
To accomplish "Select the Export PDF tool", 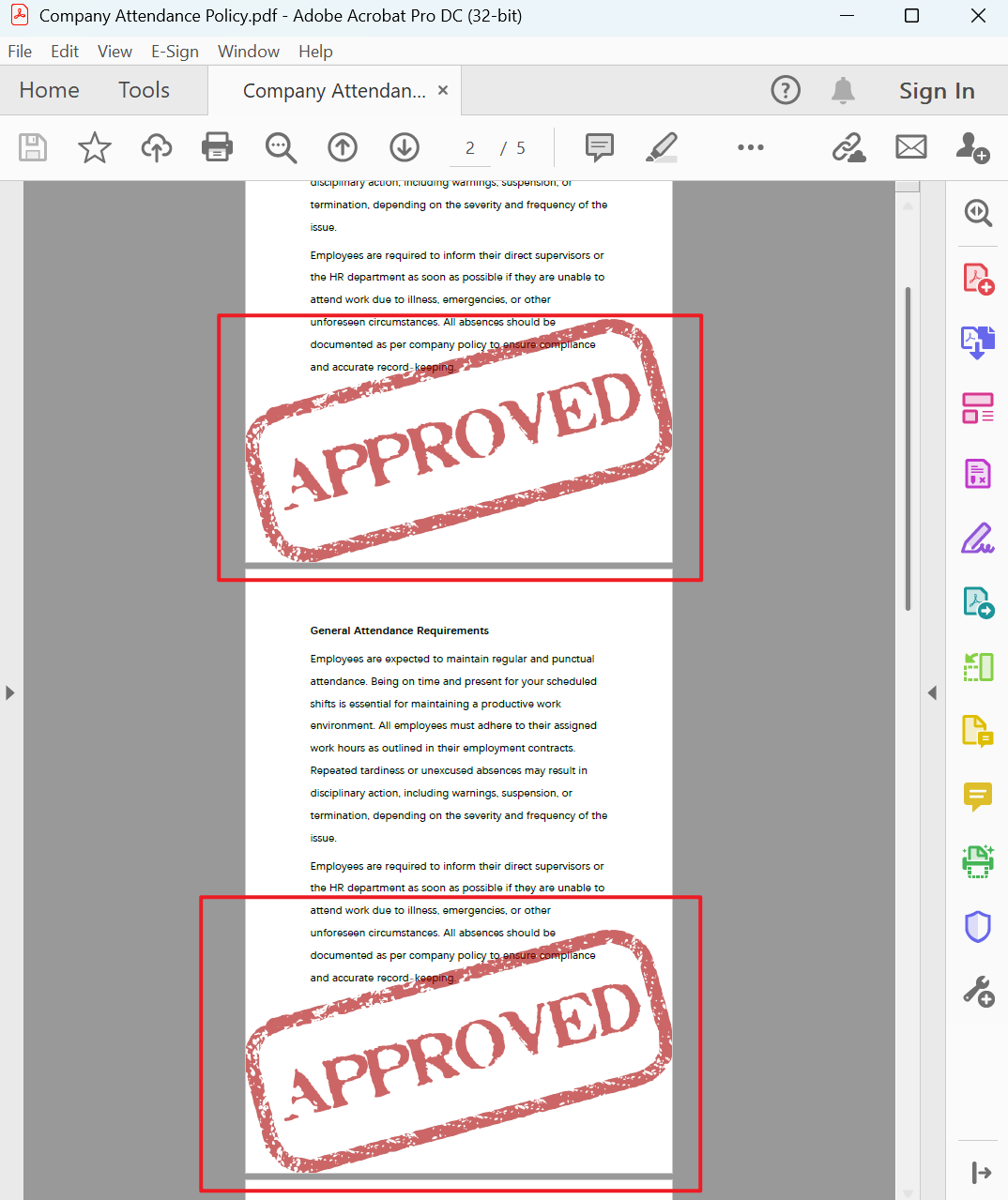I will point(978,342).
